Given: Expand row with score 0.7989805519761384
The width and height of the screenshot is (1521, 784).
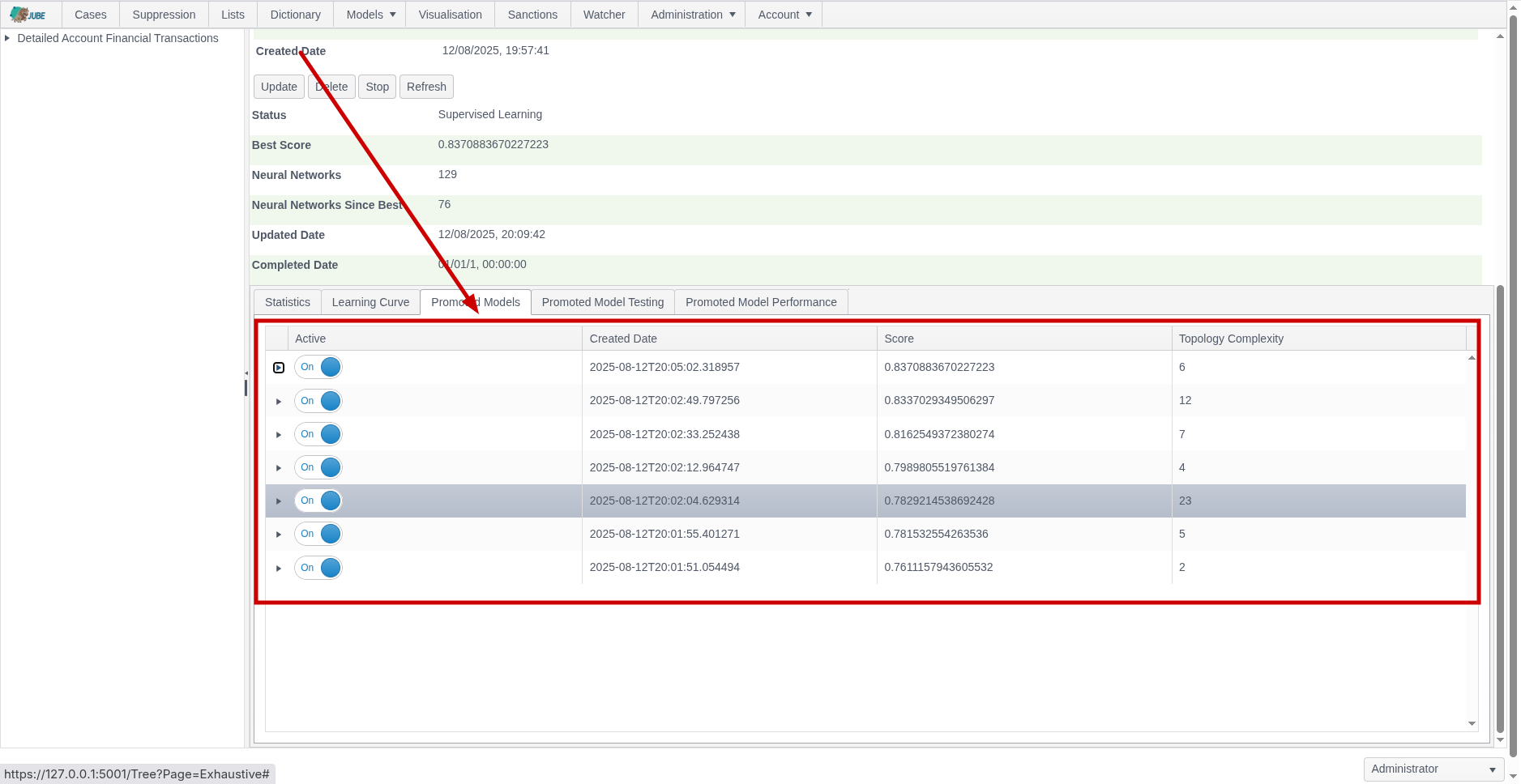Looking at the screenshot, I should (x=279, y=468).
